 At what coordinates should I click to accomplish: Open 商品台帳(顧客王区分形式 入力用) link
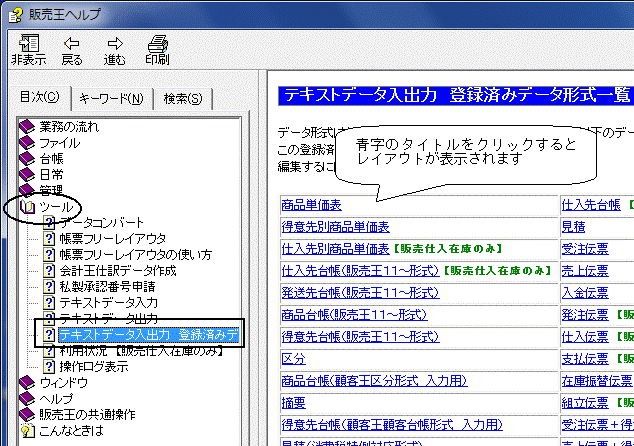coord(374,380)
